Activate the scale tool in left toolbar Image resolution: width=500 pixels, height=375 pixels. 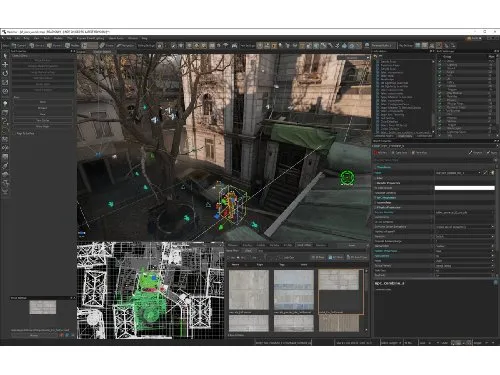click(5, 82)
